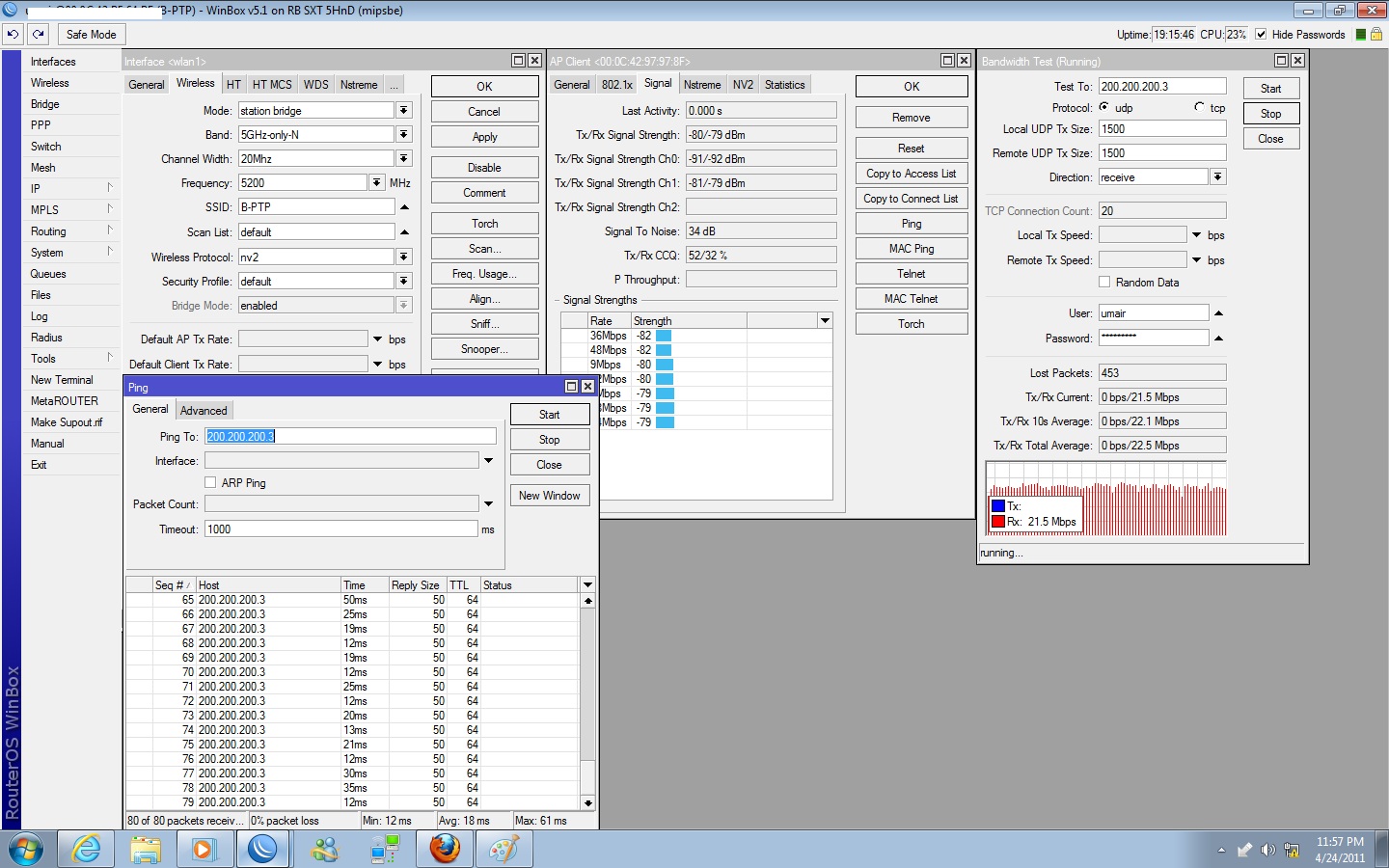Screen dimensions: 1389x868
Task: Open the ping table column dropdown
Action: click(587, 584)
